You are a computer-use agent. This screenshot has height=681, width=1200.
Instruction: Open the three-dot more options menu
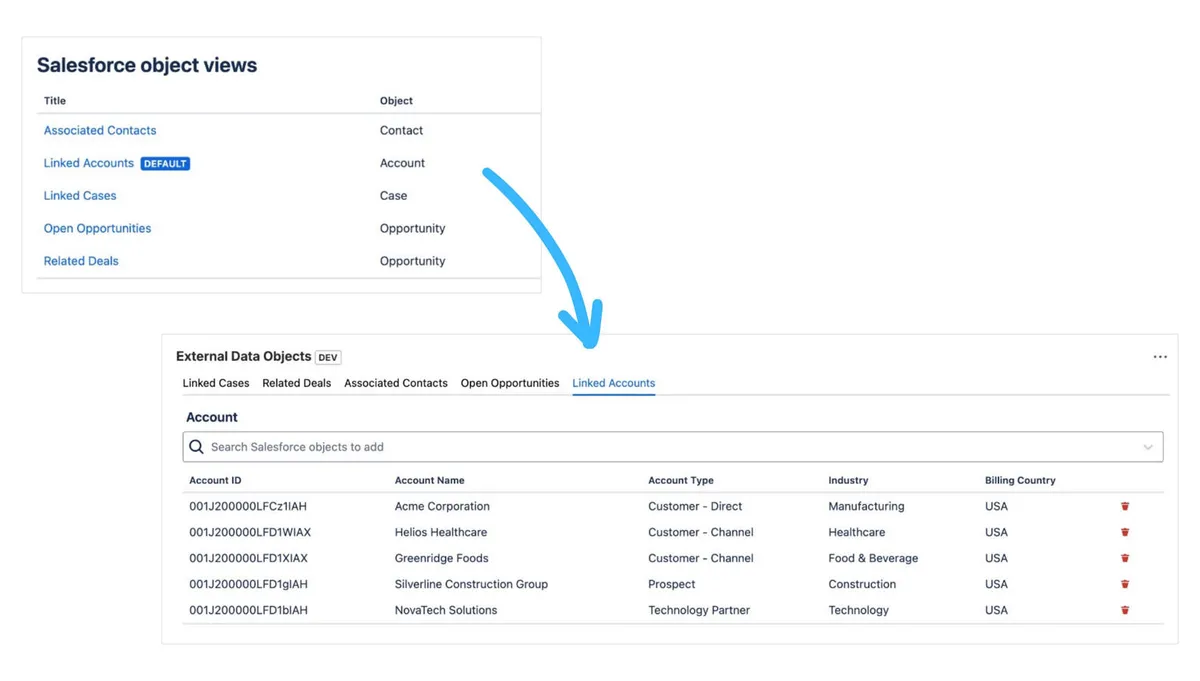(x=1160, y=357)
